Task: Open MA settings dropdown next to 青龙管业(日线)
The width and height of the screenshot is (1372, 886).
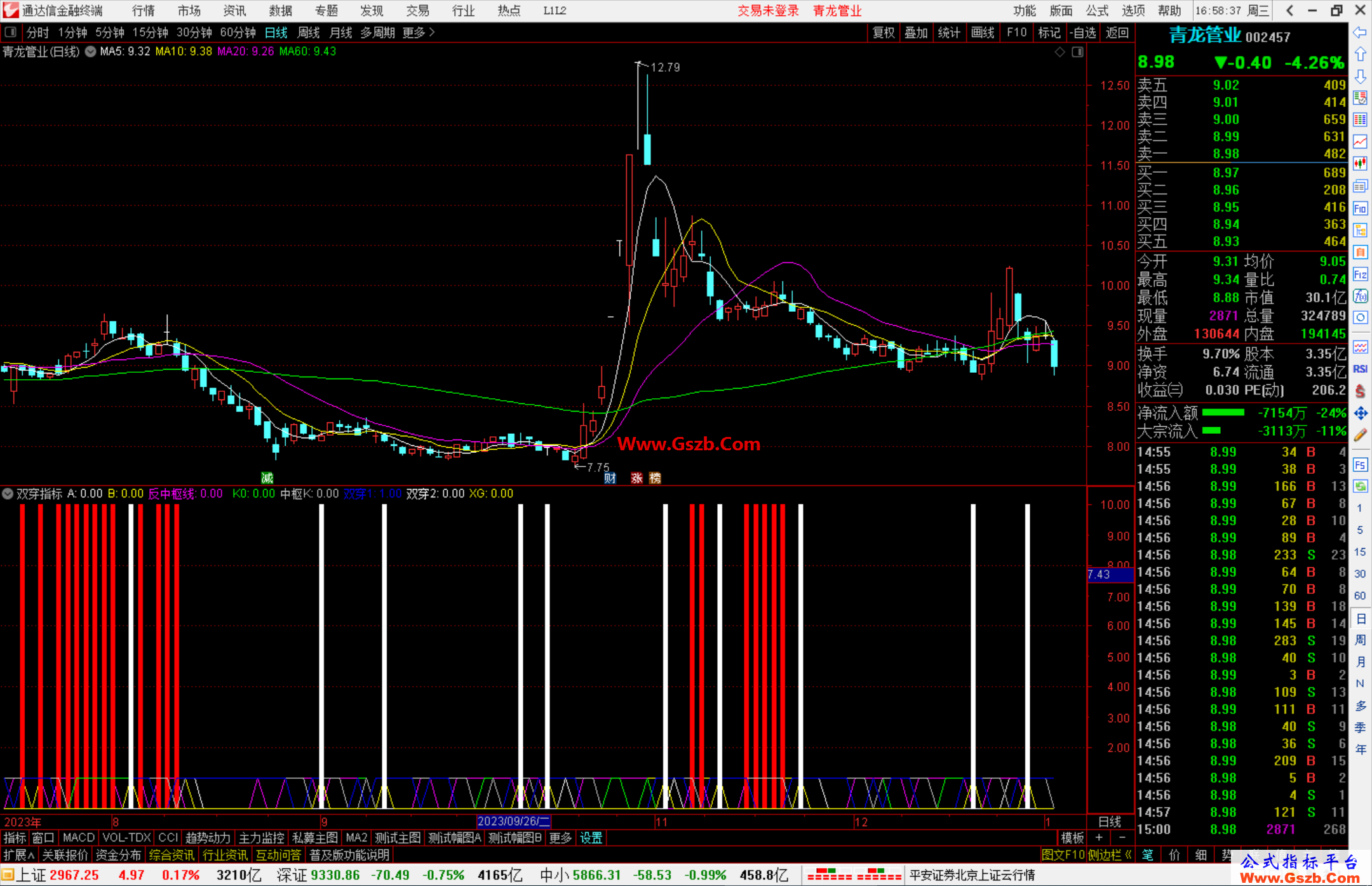Action: tap(91, 51)
